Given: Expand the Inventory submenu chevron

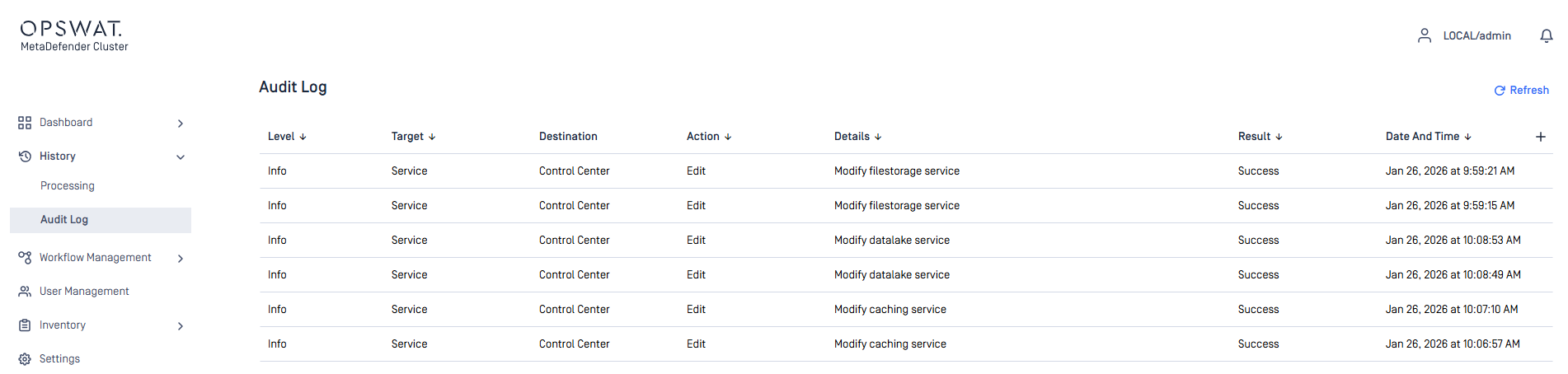Looking at the screenshot, I should 181,326.
